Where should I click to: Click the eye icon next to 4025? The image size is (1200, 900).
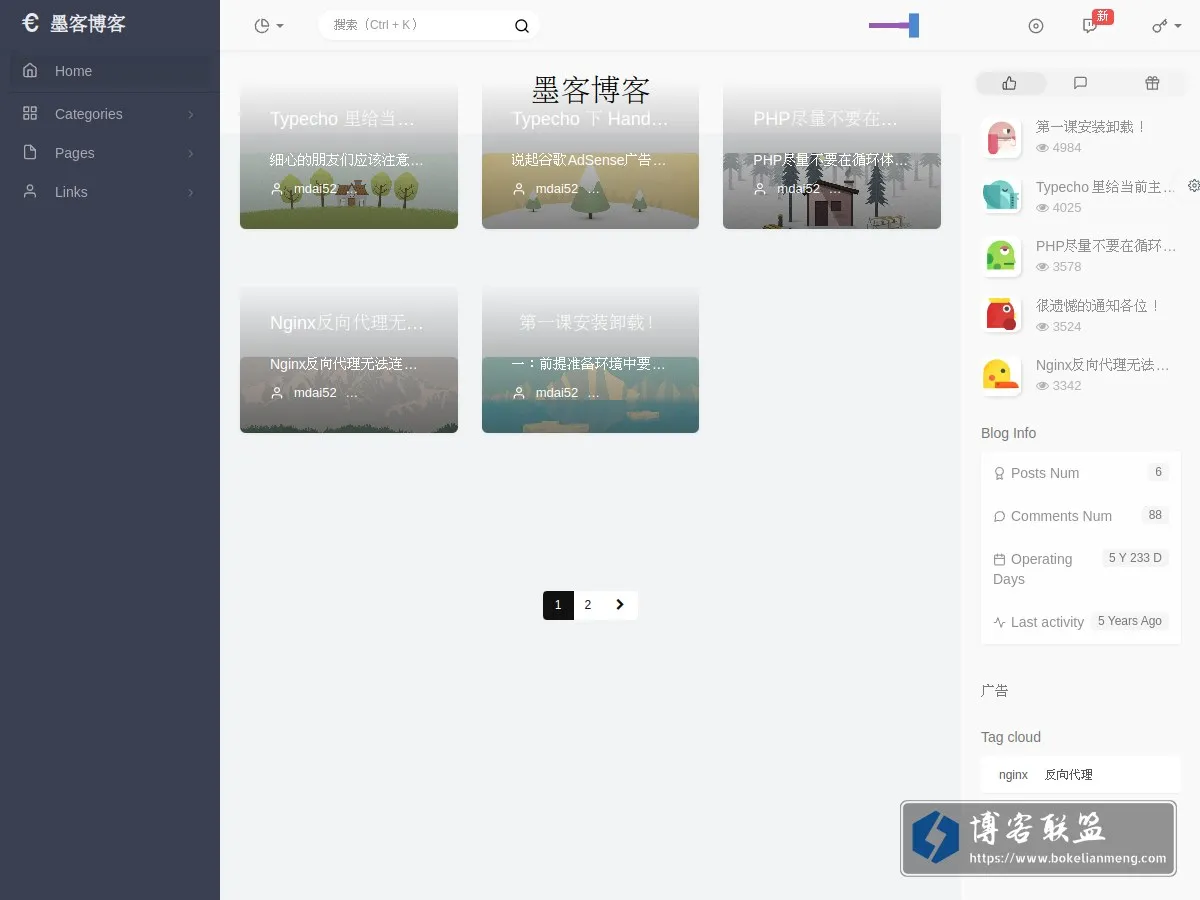point(1042,208)
